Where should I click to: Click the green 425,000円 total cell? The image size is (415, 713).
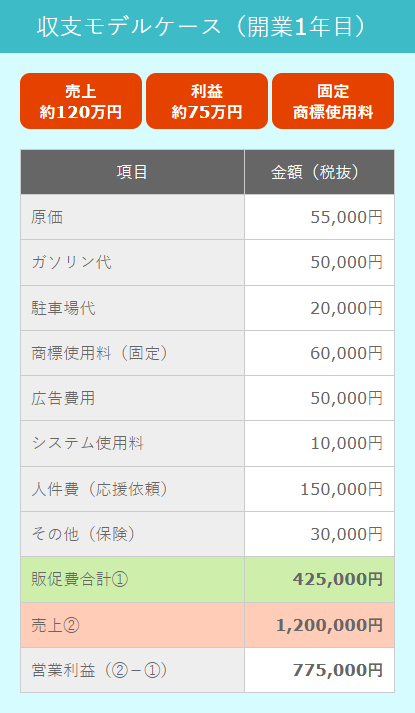[x=319, y=579]
